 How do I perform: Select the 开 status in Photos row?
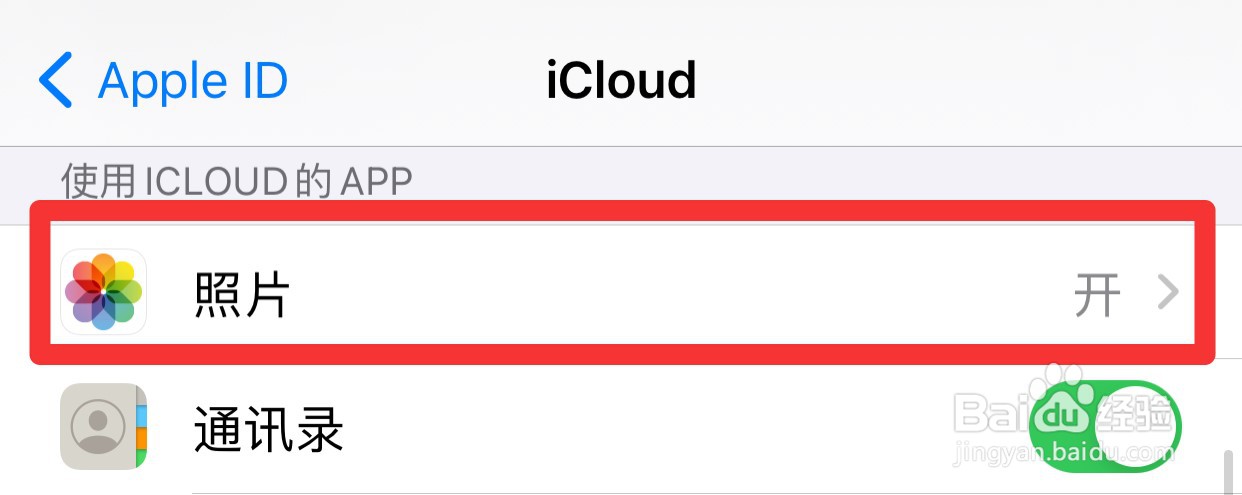(x=1096, y=294)
